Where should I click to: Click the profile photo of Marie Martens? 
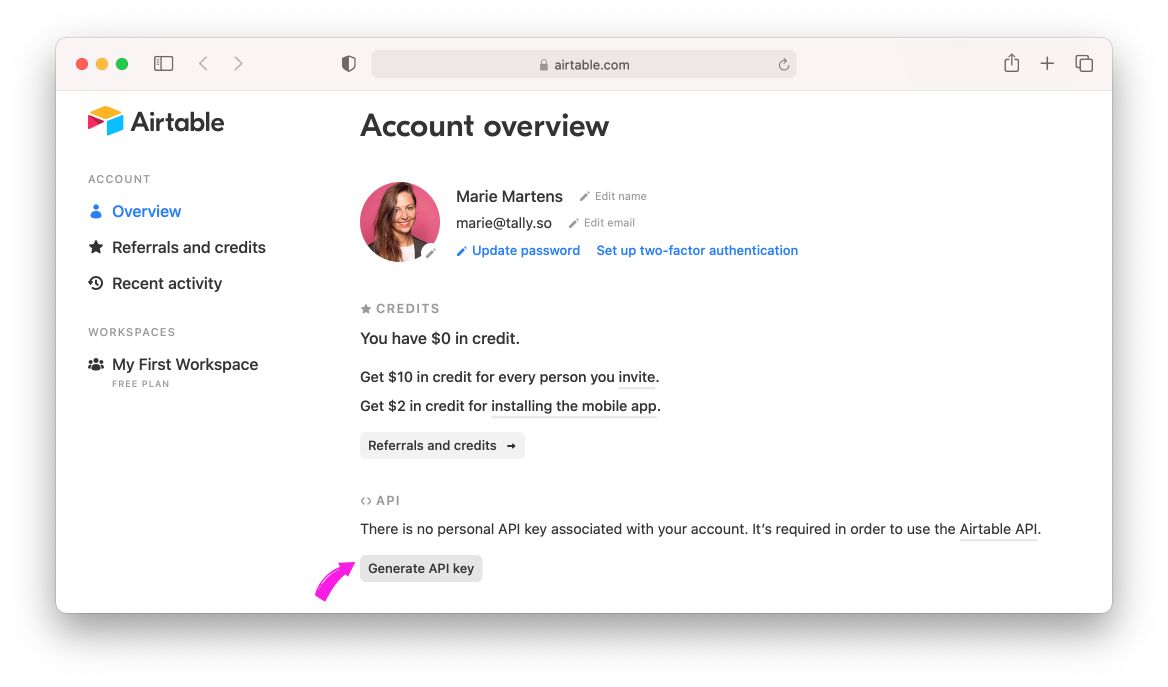(x=400, y=221)
